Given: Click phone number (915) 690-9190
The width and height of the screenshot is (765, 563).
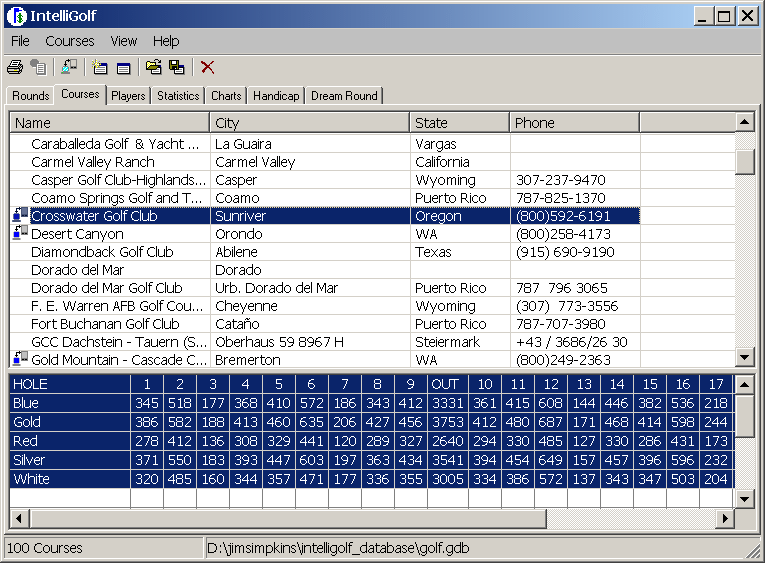Looking at the screenshot, I should click(565, 252).
